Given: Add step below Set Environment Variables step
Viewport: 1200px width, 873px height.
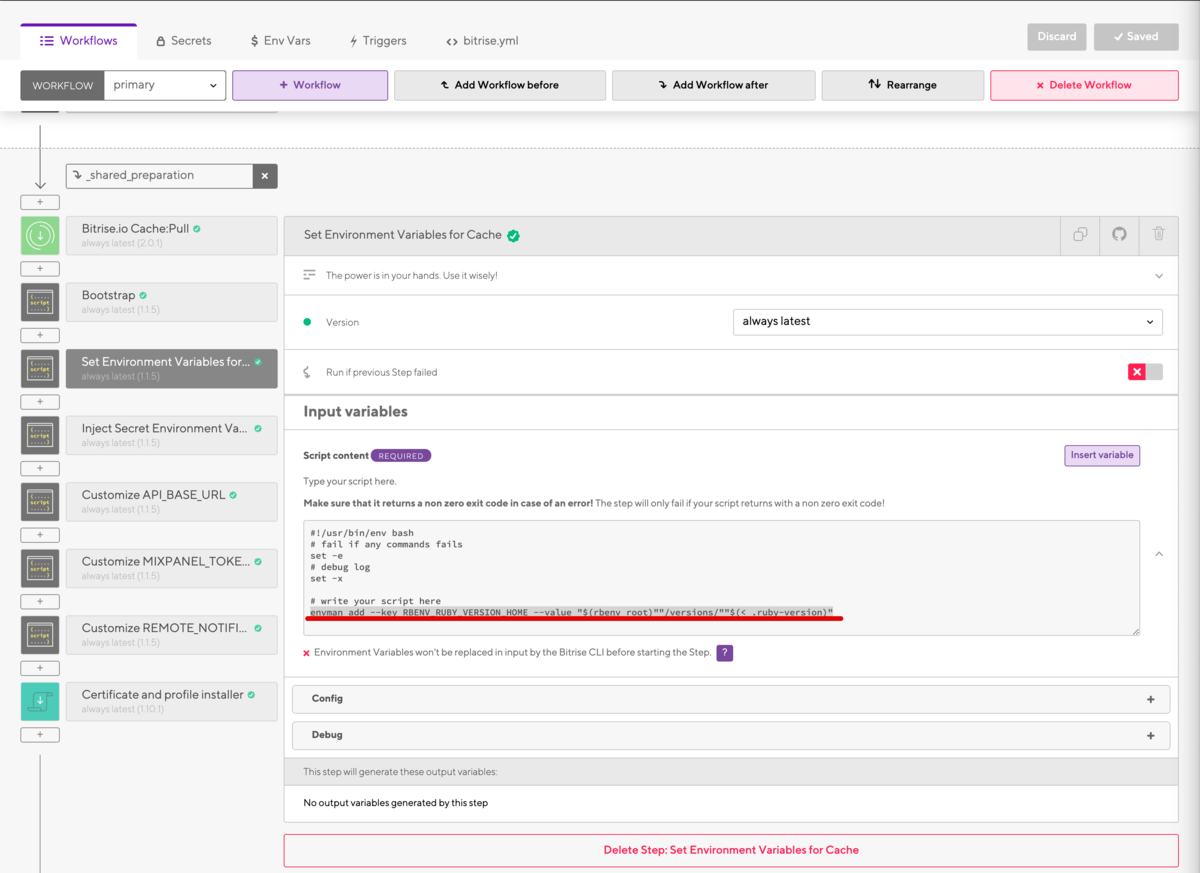Looking at the screenshot, I should click(40, 402).
